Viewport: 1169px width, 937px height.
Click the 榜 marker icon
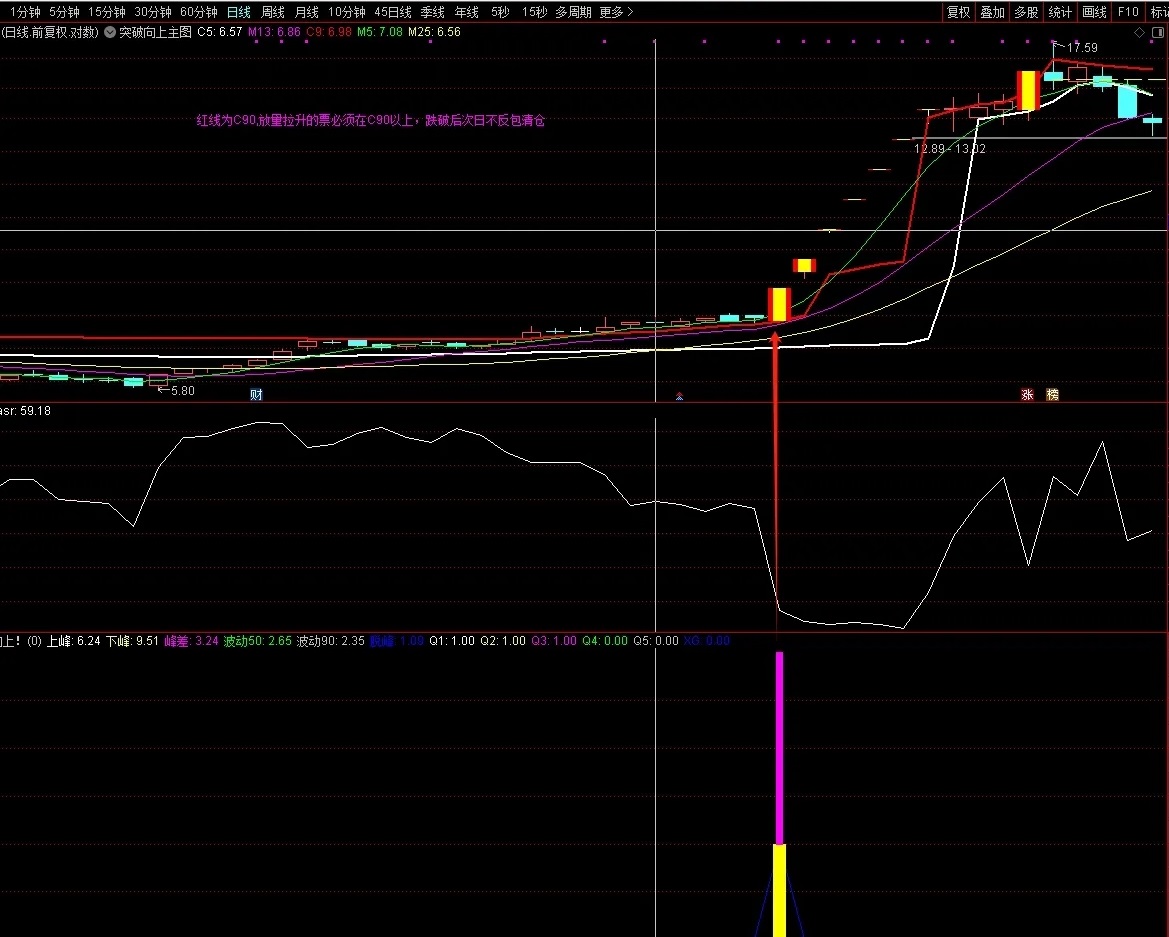click(1053, 394)
